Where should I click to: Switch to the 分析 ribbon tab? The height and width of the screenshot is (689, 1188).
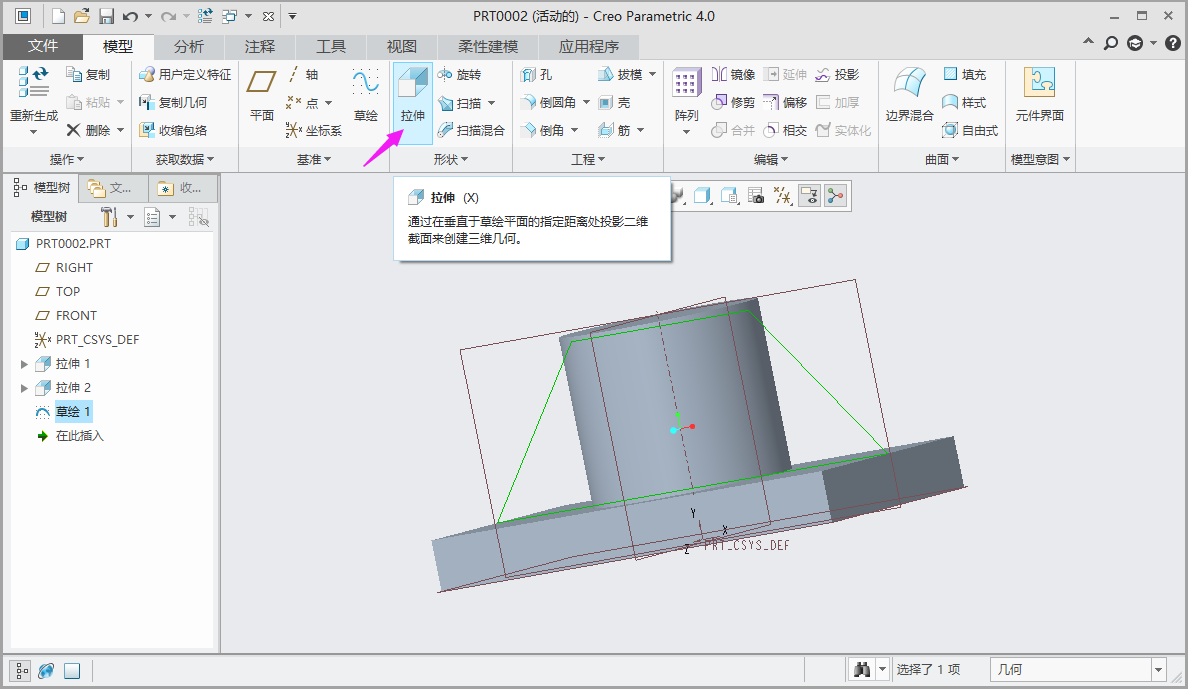coord(188,47)
